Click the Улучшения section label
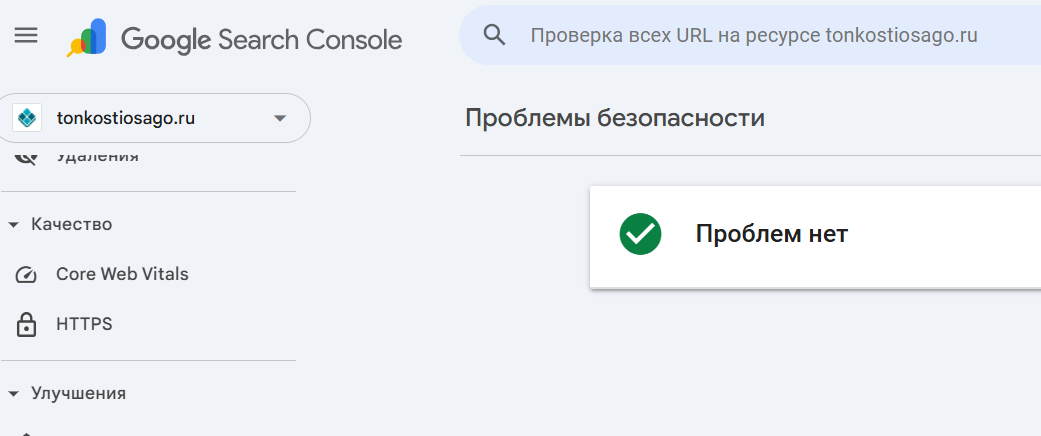 point(78,394)
